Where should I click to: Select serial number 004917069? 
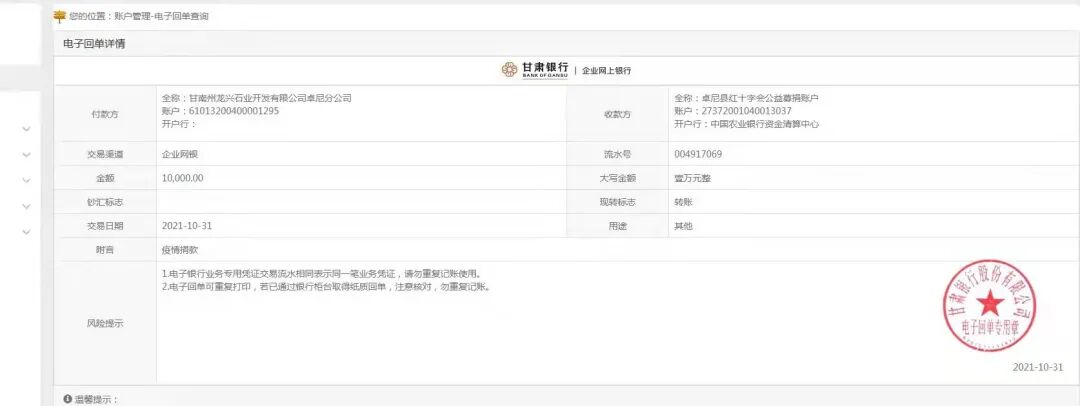[698, 154]
